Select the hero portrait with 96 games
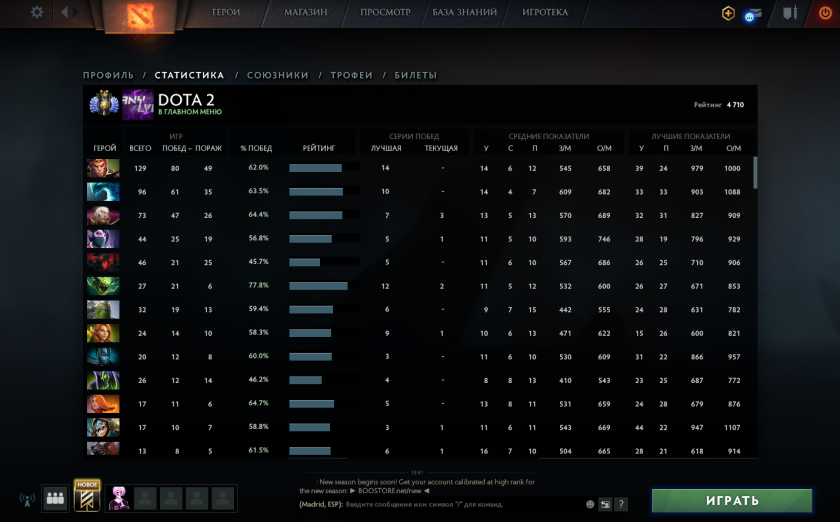This screenshot has width=840, height=522. pyautogui.click(x=103, y=192)
